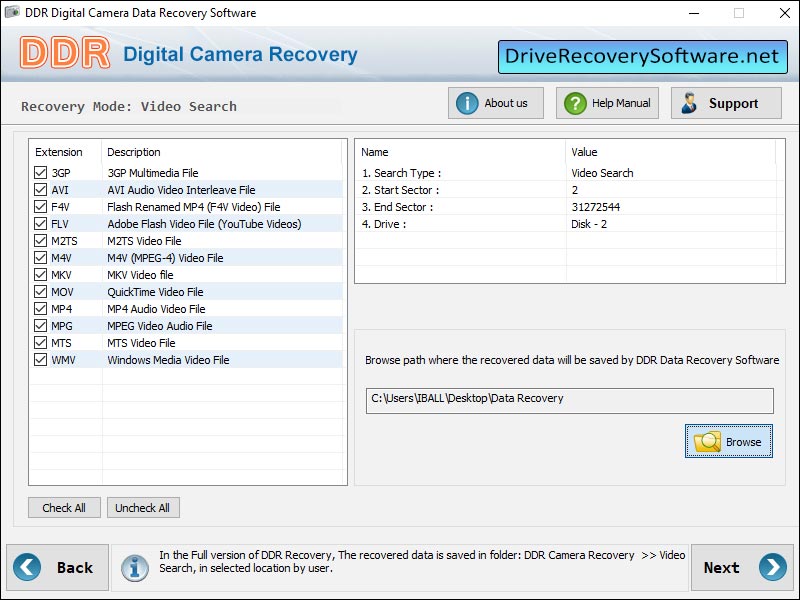Uncheck the 3GP extension checkbox
This screenshot has width=800, height=600.
(40, 172)
